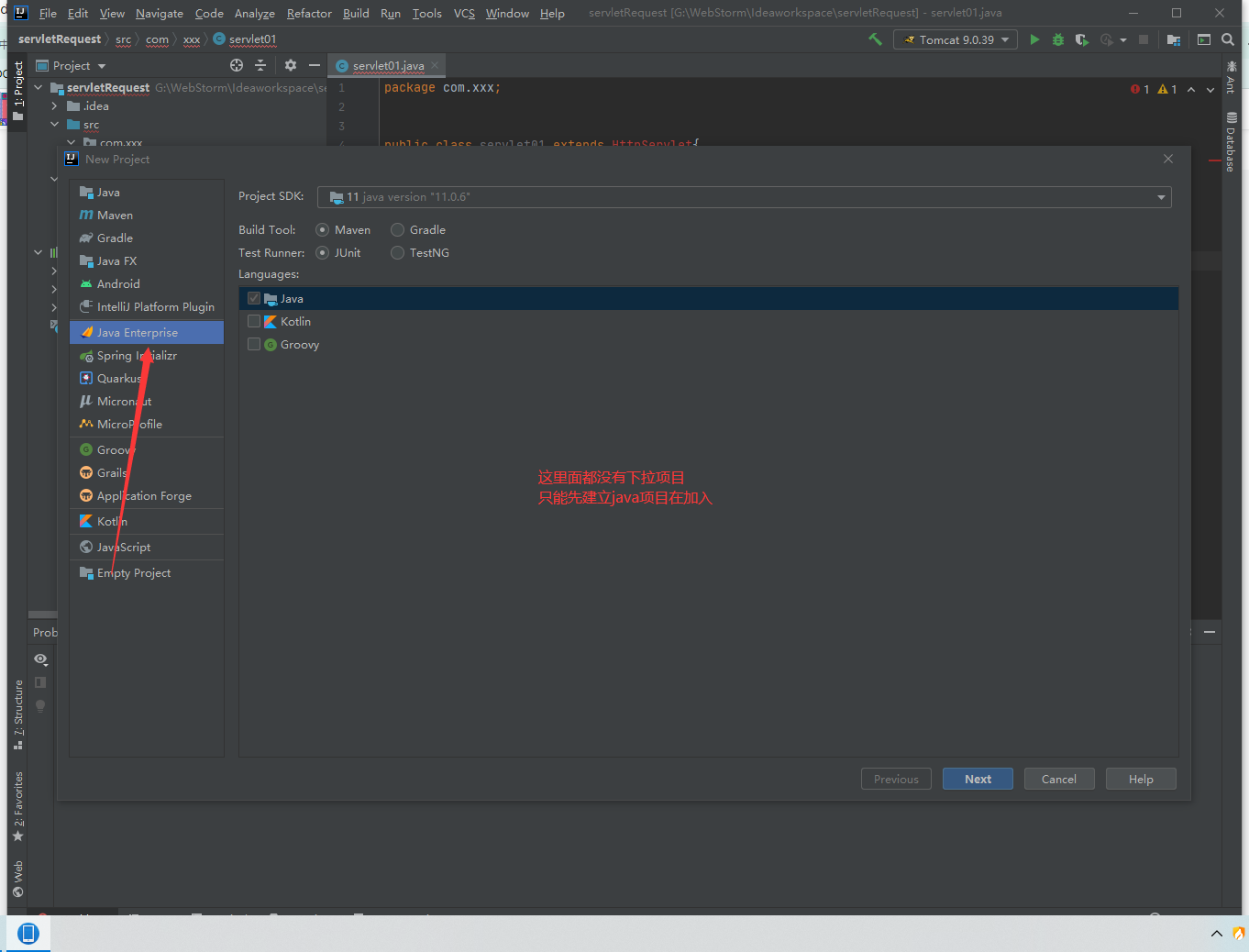Open Search Everywhere magnifier icon
This screenshot has width=1249, height=952.
click(1228, 39)
